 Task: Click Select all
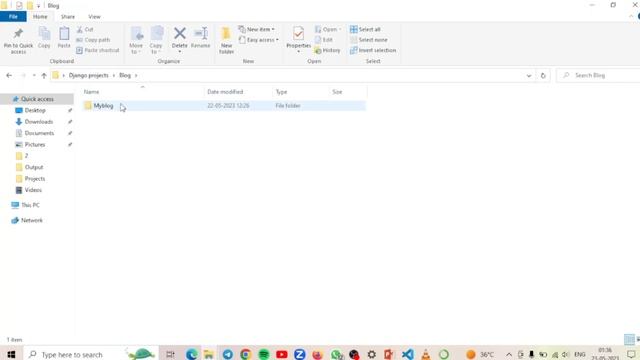365,29
